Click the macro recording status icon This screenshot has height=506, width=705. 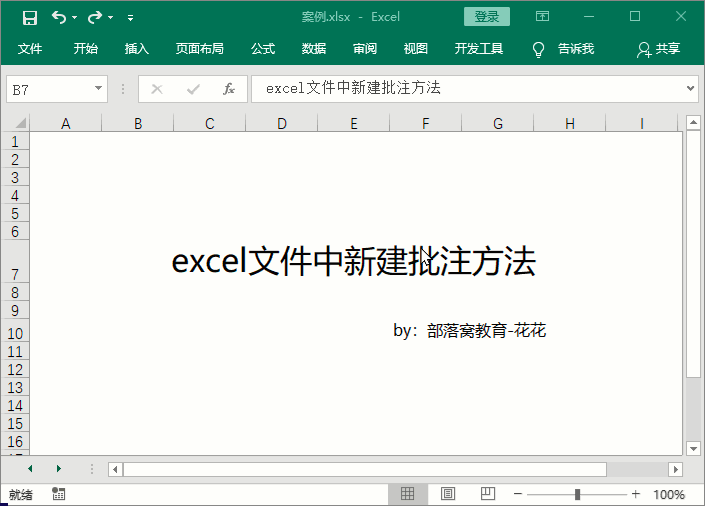tap(58, 494)
